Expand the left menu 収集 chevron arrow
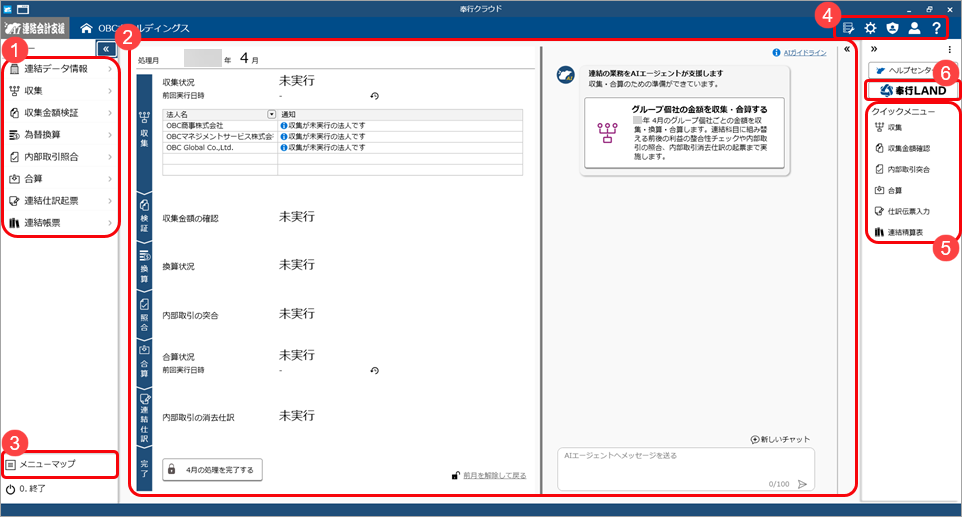The width and height of the screenshot is (962, 517). (x=110, y=91)
